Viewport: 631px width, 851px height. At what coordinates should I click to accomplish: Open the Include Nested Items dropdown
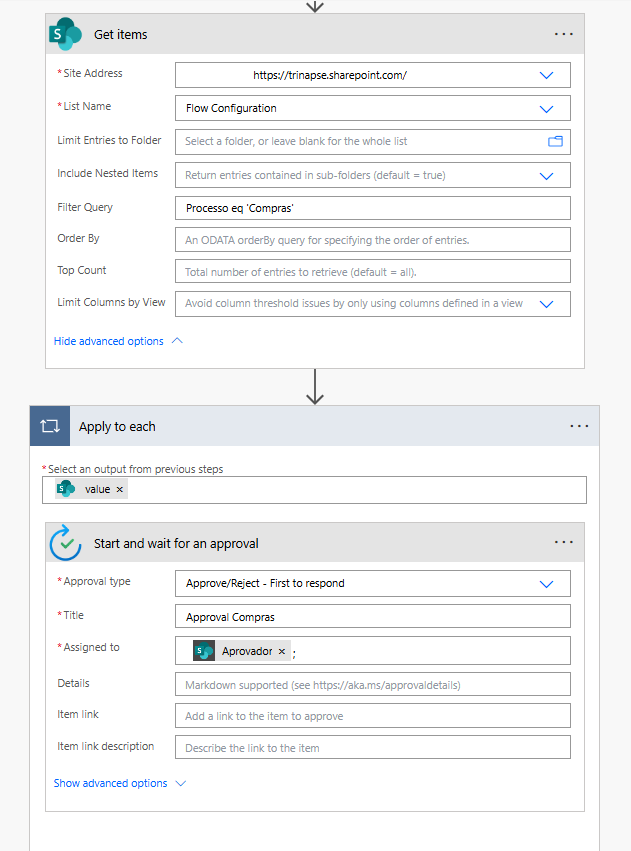[x=546, y=175]
